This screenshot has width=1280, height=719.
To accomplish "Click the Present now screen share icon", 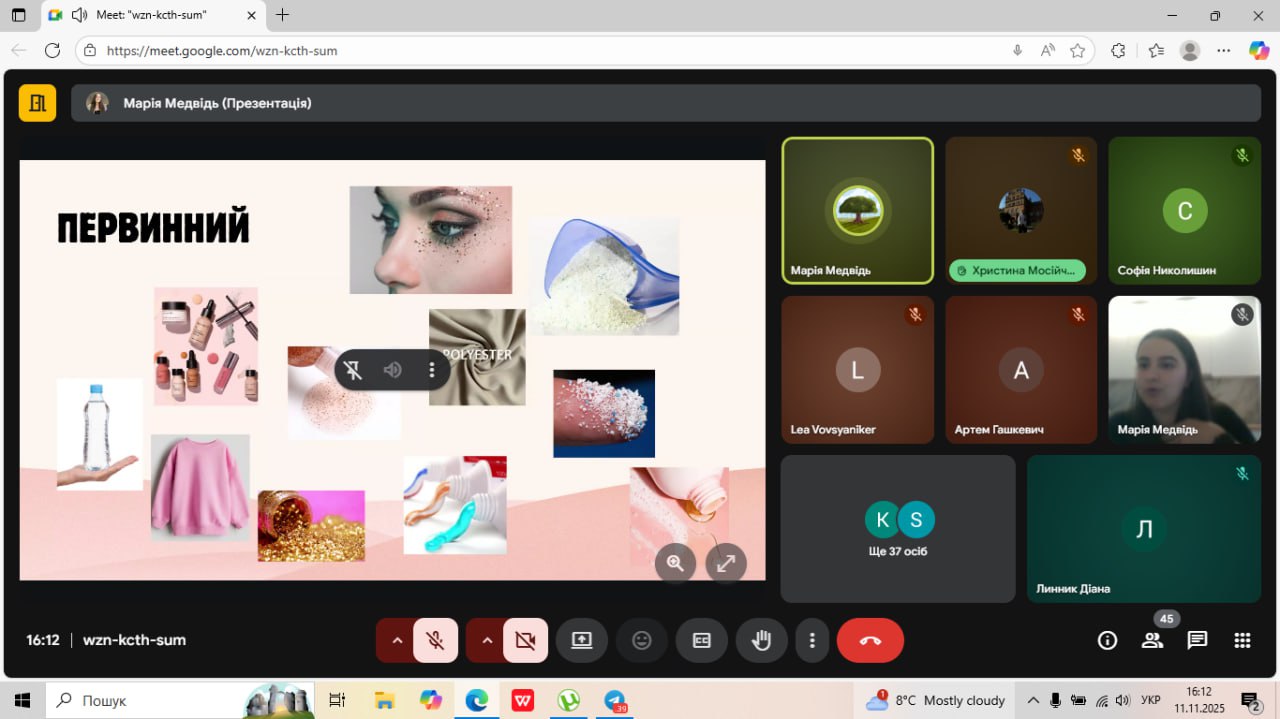I will 582,641.
